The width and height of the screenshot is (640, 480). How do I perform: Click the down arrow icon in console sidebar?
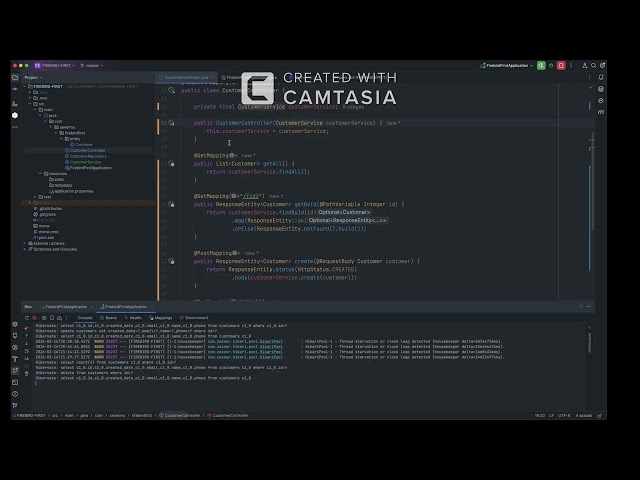(27, 344)
